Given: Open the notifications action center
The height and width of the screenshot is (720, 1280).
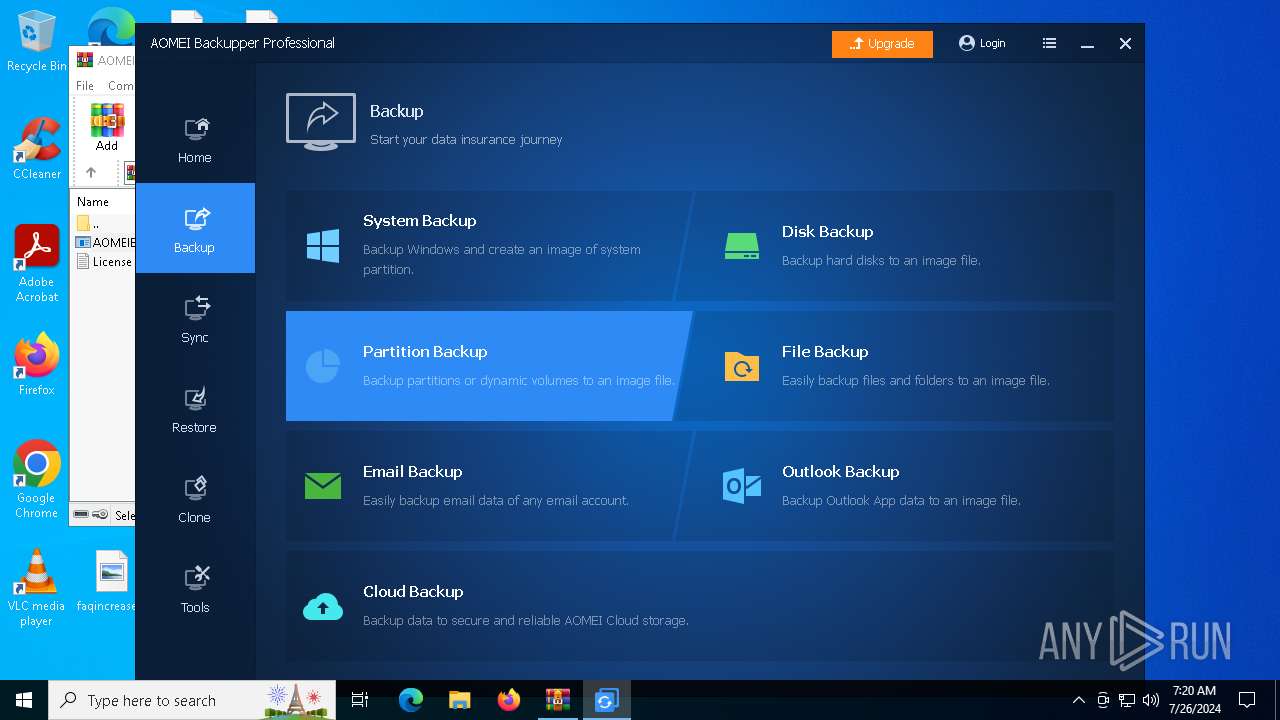Looking at the screenshot, I should tap(1247, 701).
